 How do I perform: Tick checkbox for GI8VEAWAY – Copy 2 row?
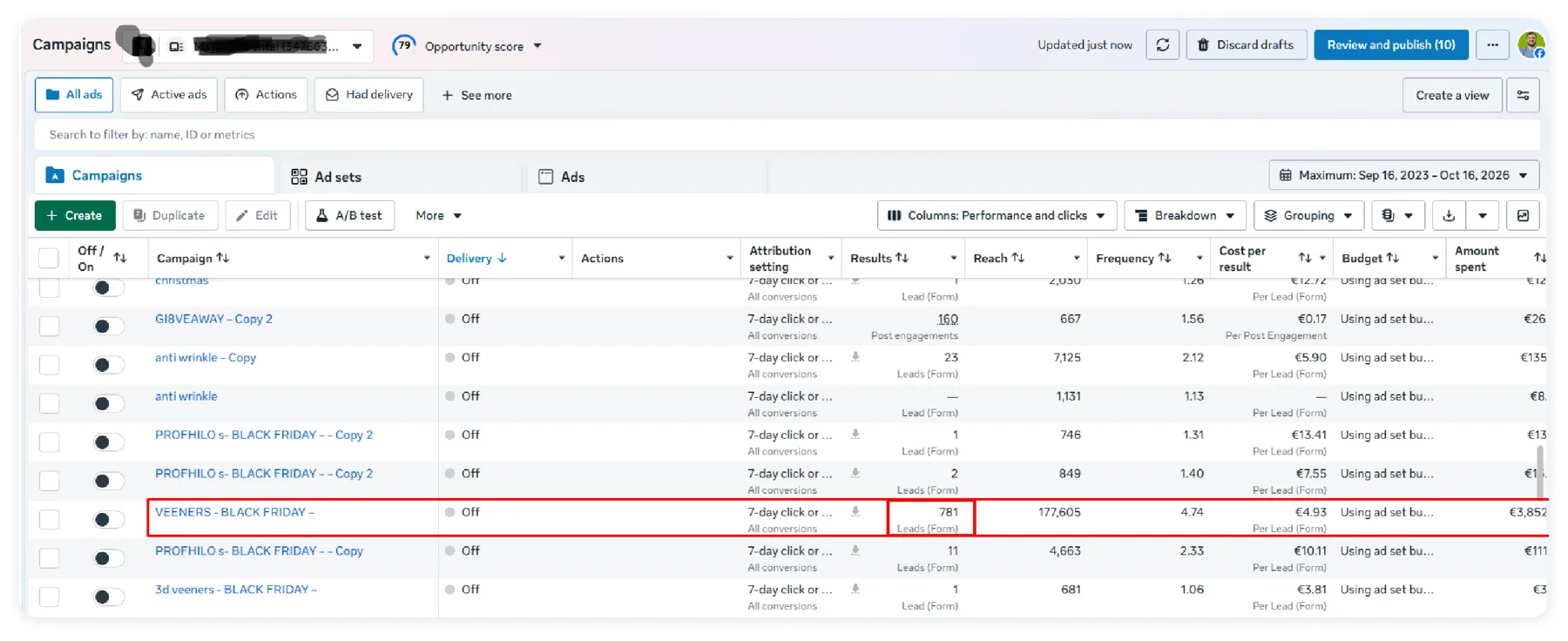tap(49, 326)
